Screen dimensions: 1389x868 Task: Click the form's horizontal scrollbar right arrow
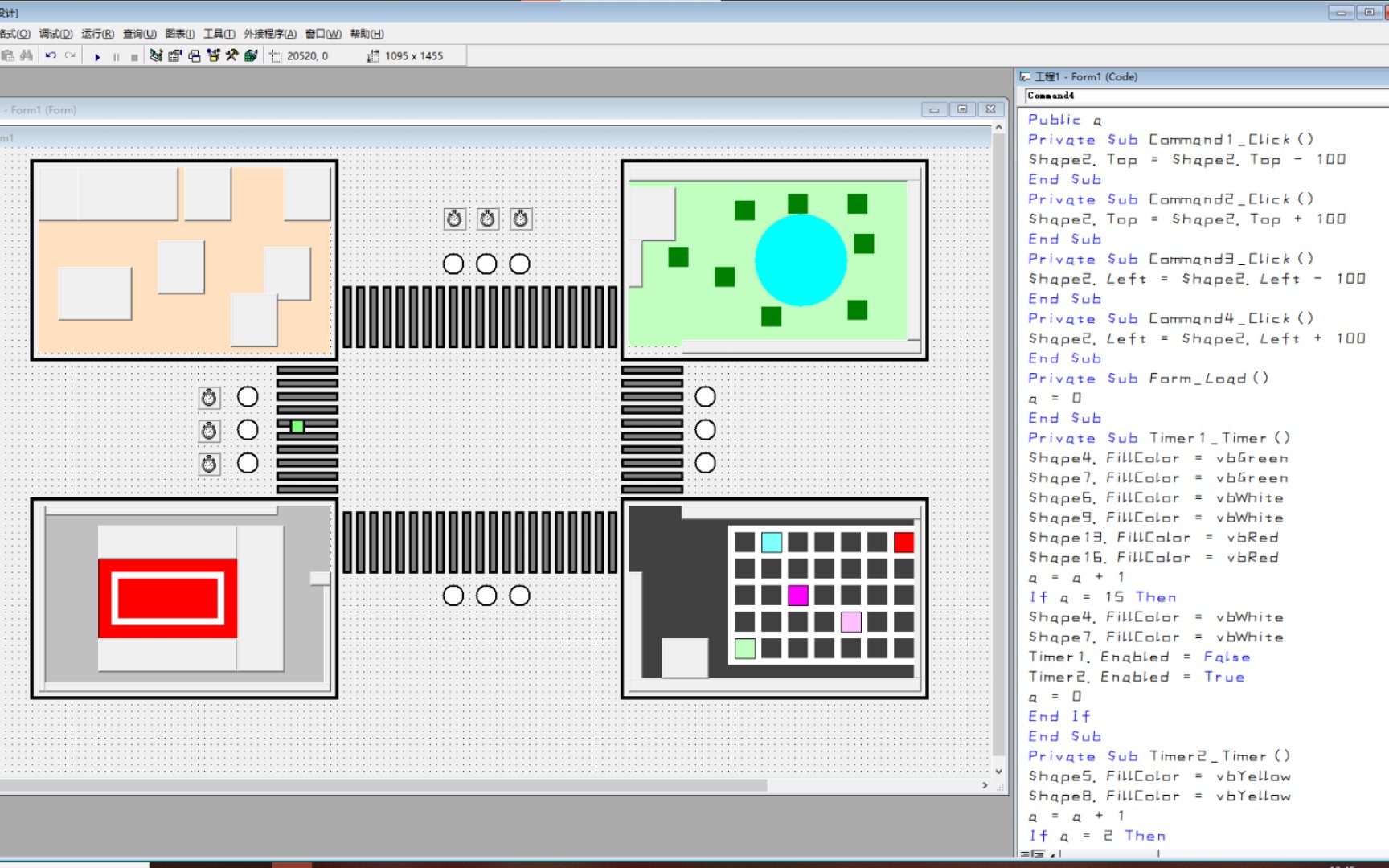[x=985, y=785]
